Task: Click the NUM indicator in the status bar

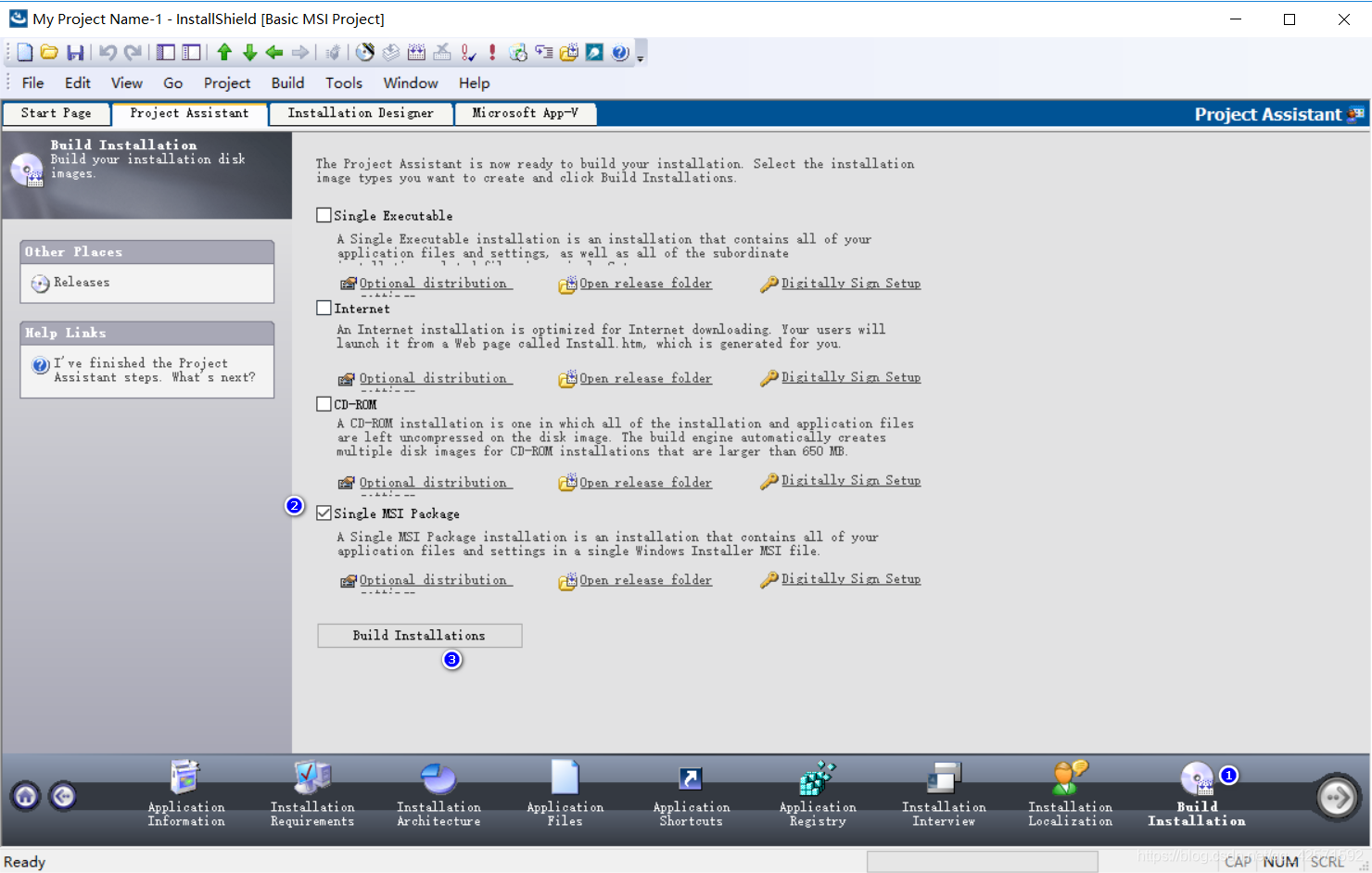Action: click(x=1280, y=862)
